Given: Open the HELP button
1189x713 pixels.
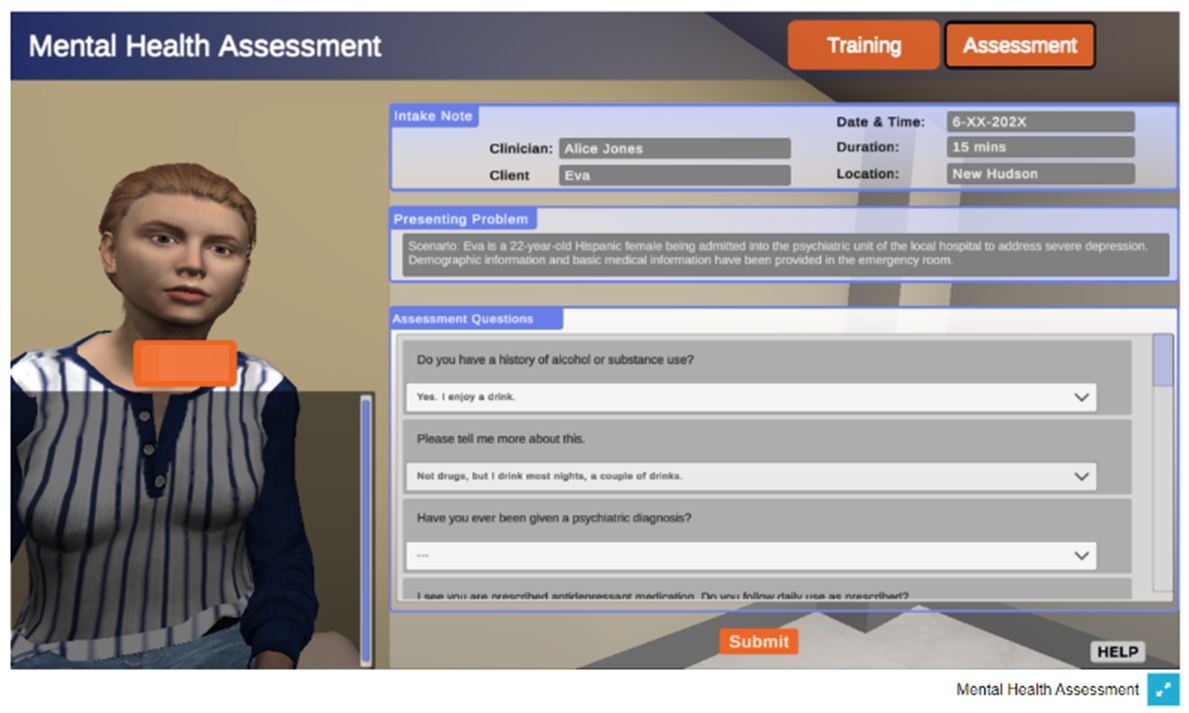Looking at the screenshot, I should [x=1117, y=652].
